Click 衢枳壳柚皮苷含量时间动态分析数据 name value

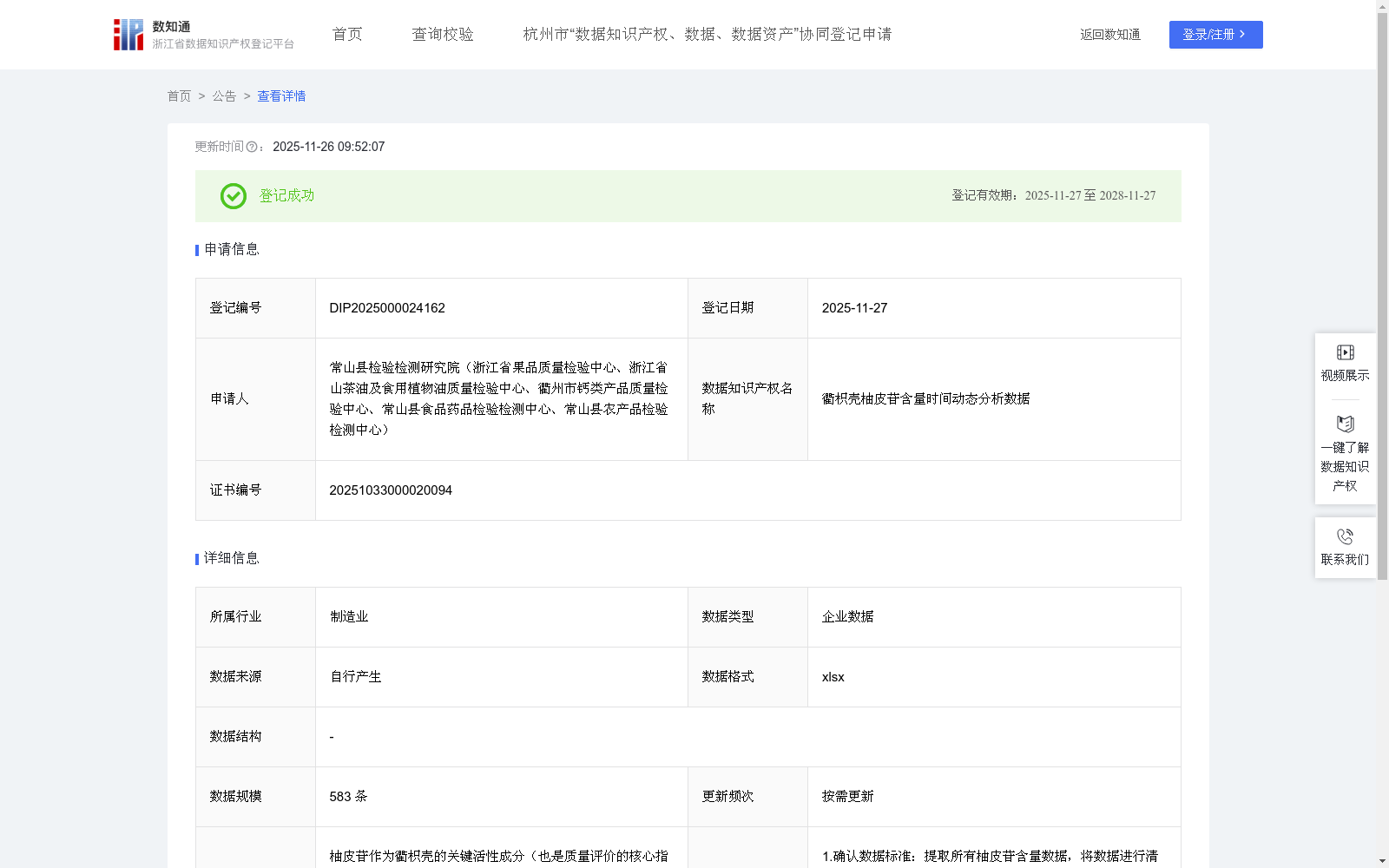tap(925, 399)
